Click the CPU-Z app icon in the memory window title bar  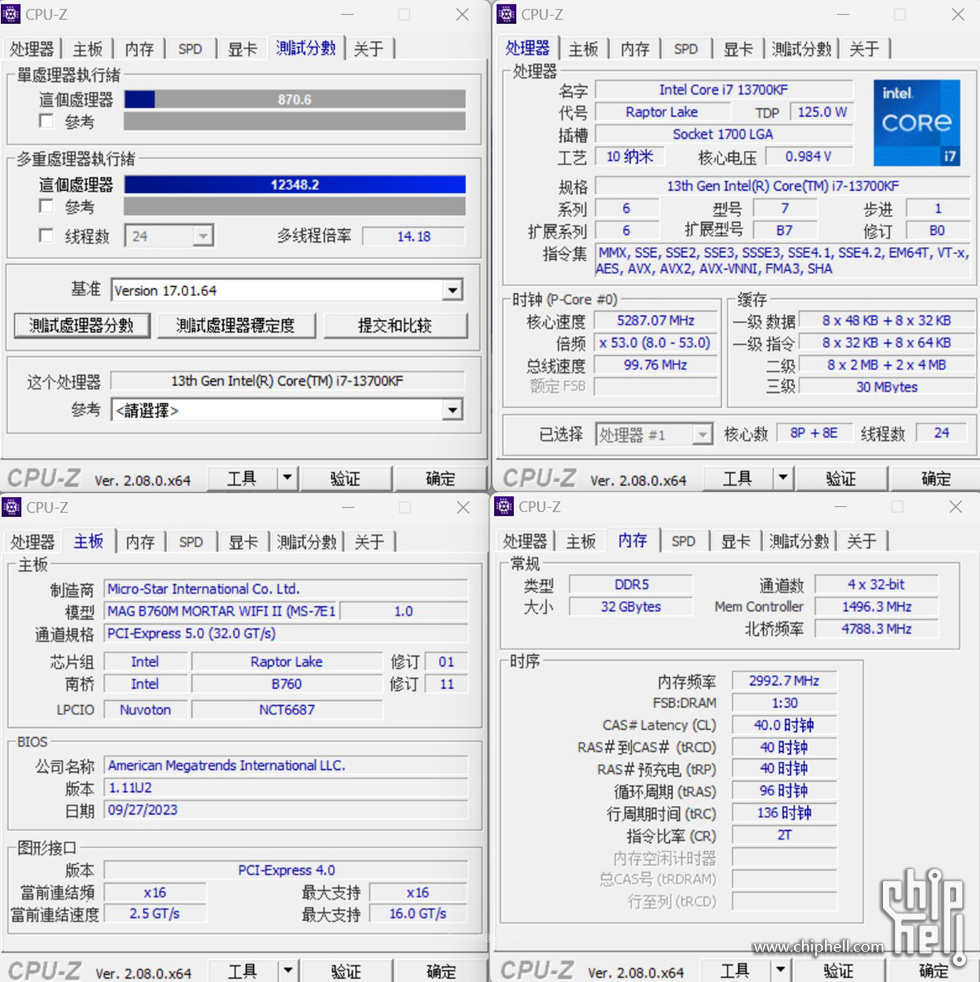tap(503, 506)
